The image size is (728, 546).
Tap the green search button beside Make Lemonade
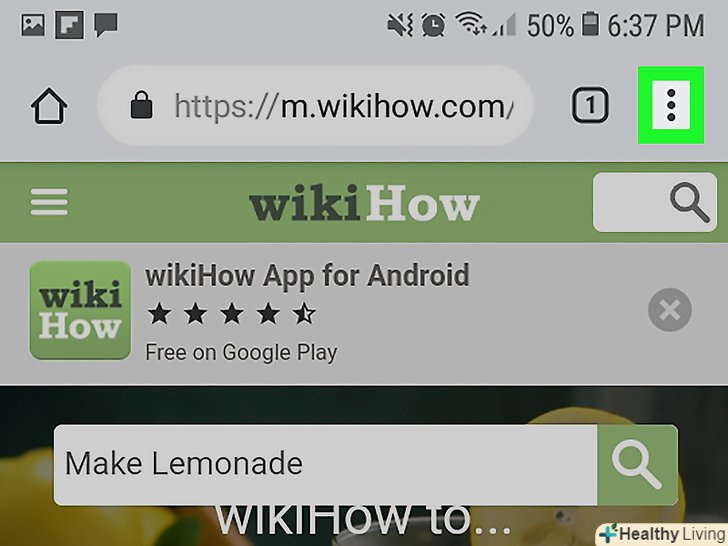[x=637, y=465]
